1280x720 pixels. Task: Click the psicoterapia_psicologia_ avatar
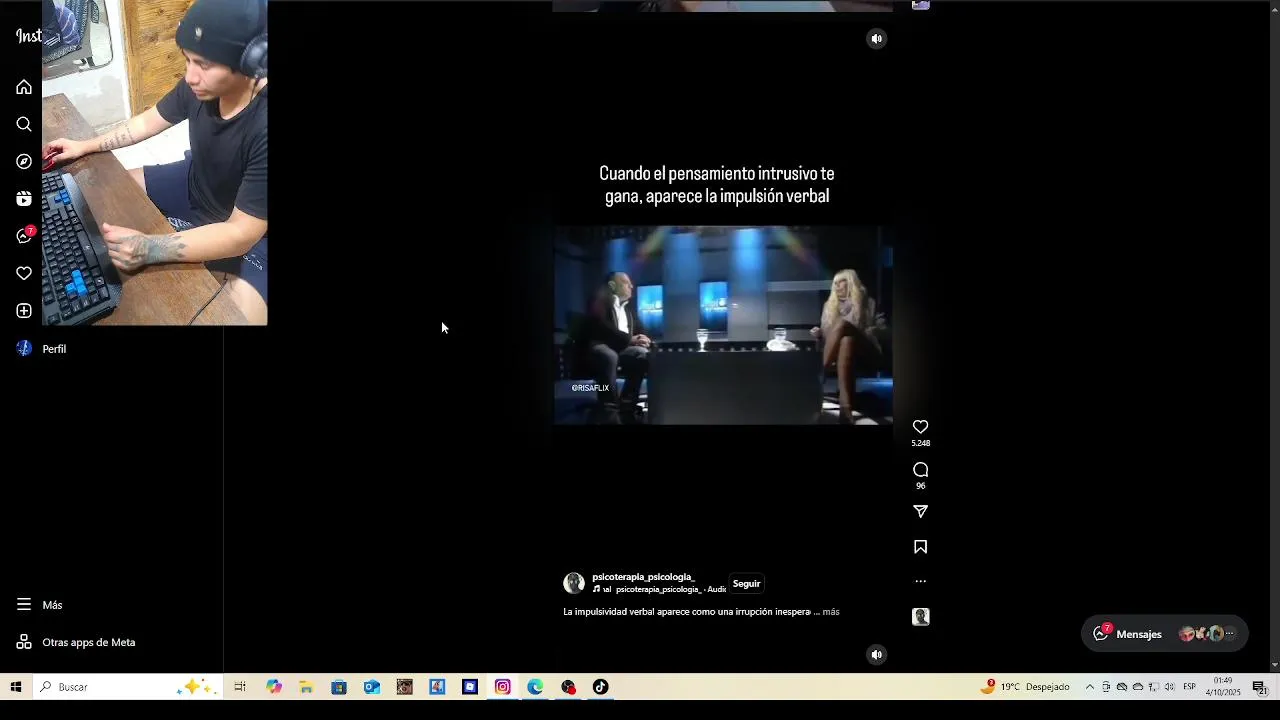[574, 584]
